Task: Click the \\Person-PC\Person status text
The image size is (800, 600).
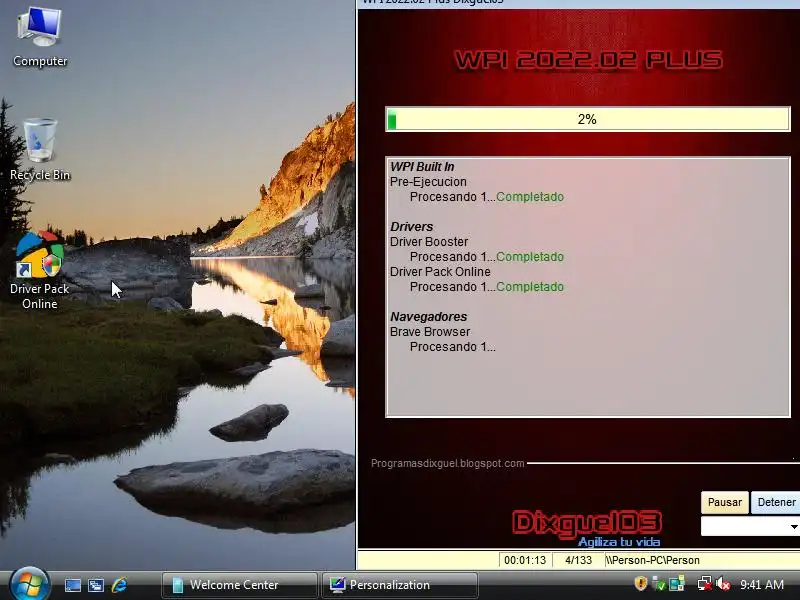Action: (653, 560)
